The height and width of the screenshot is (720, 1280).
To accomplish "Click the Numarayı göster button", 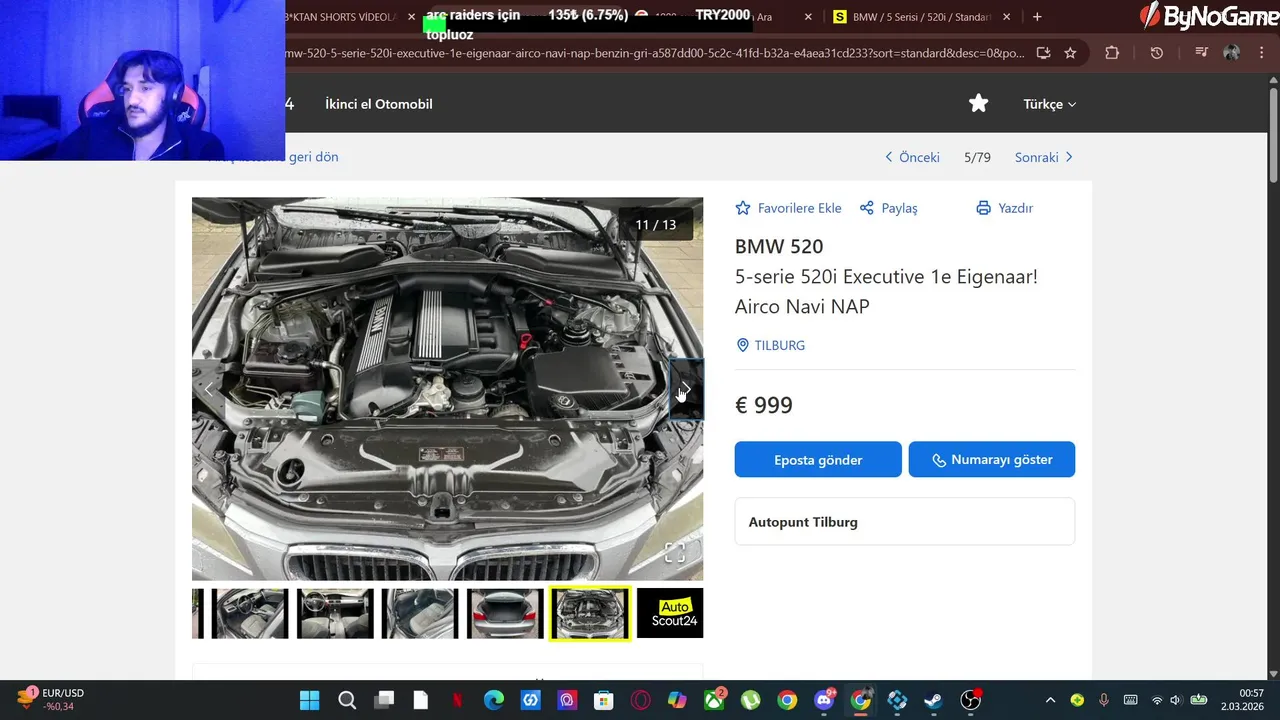I will (x=992, y=460).
